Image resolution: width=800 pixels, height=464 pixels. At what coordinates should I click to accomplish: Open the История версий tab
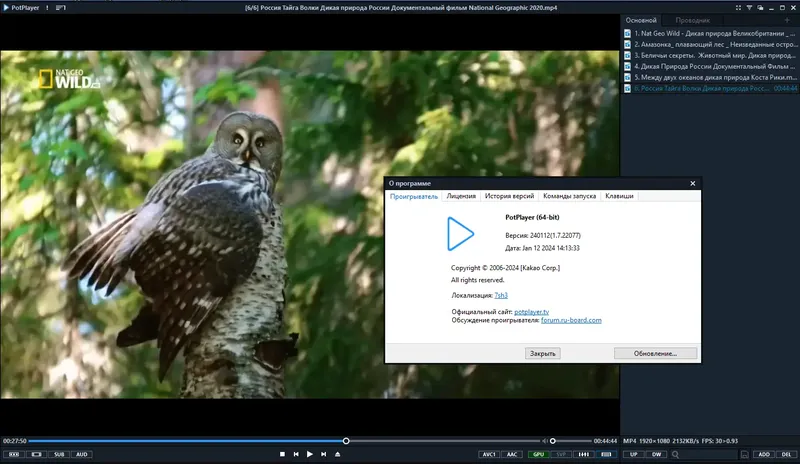[509, 196]
